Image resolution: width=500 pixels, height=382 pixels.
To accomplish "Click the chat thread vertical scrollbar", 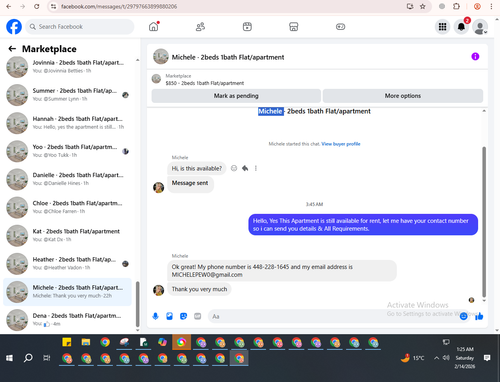I will pos(484,221).
